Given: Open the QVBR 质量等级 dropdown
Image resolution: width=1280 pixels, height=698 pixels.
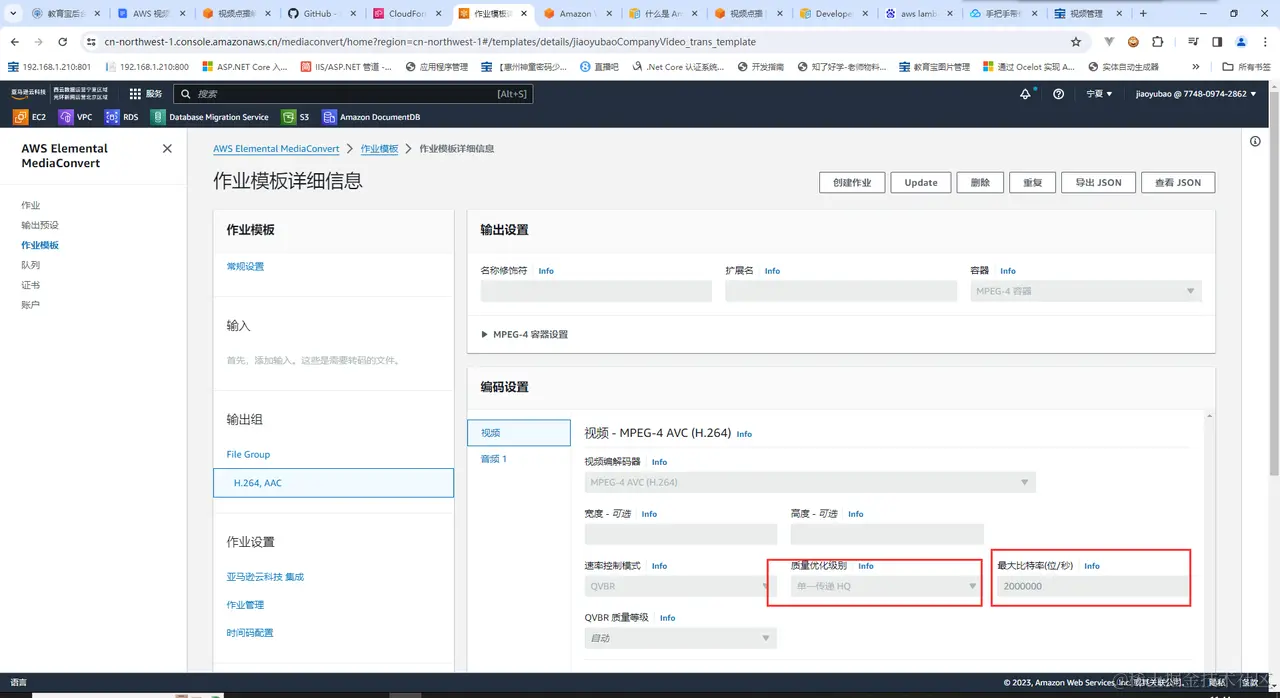Looking at the screenshot, I should point(681,638).
